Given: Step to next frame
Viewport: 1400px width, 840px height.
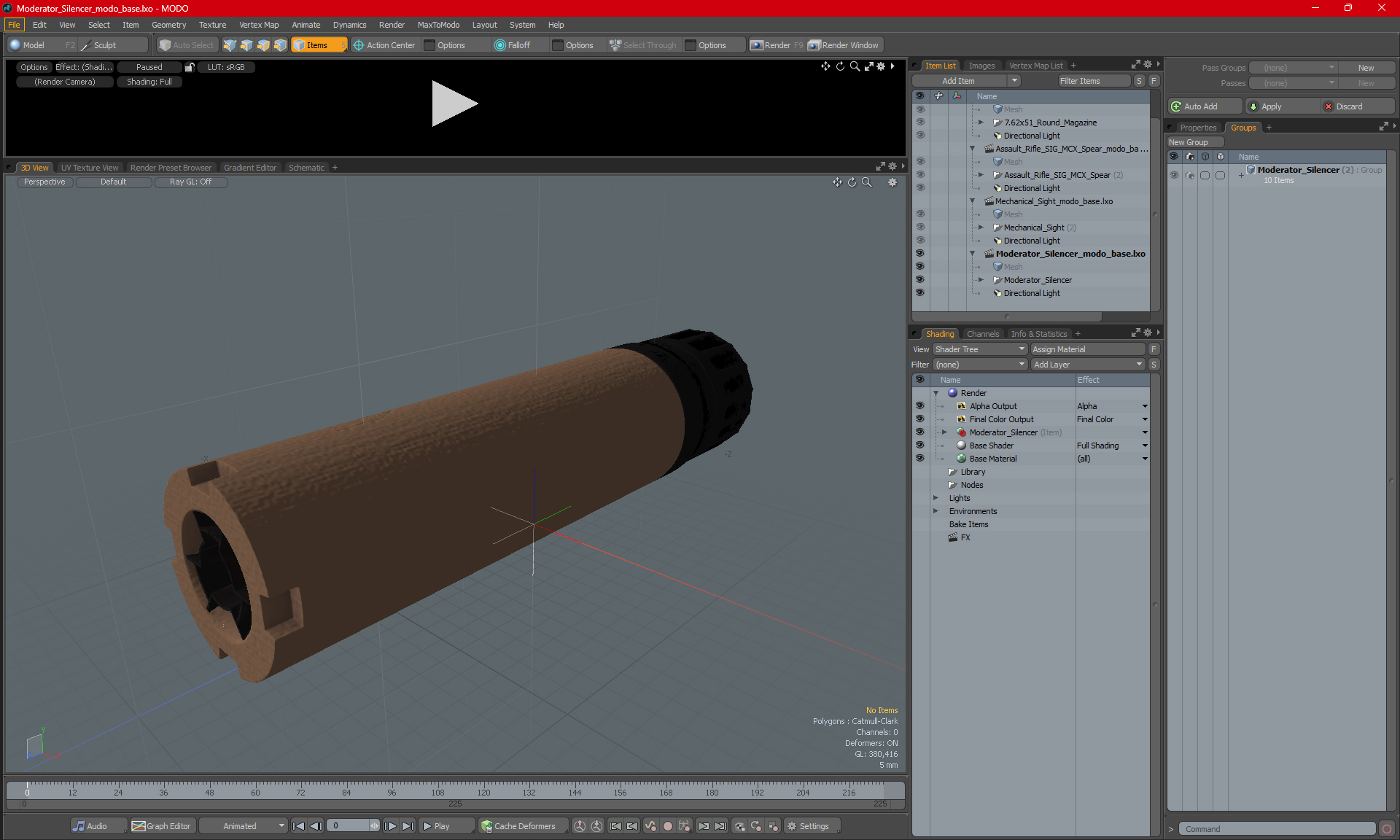Looking at the screenshot, I should pyautogui.click(x=391, y=826).
